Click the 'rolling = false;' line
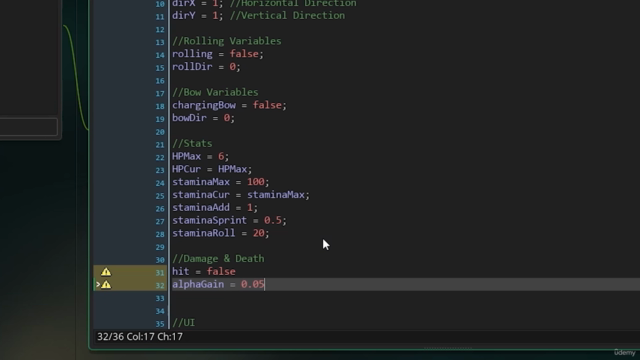Screen dimensions: 640x360 (218, 54)
